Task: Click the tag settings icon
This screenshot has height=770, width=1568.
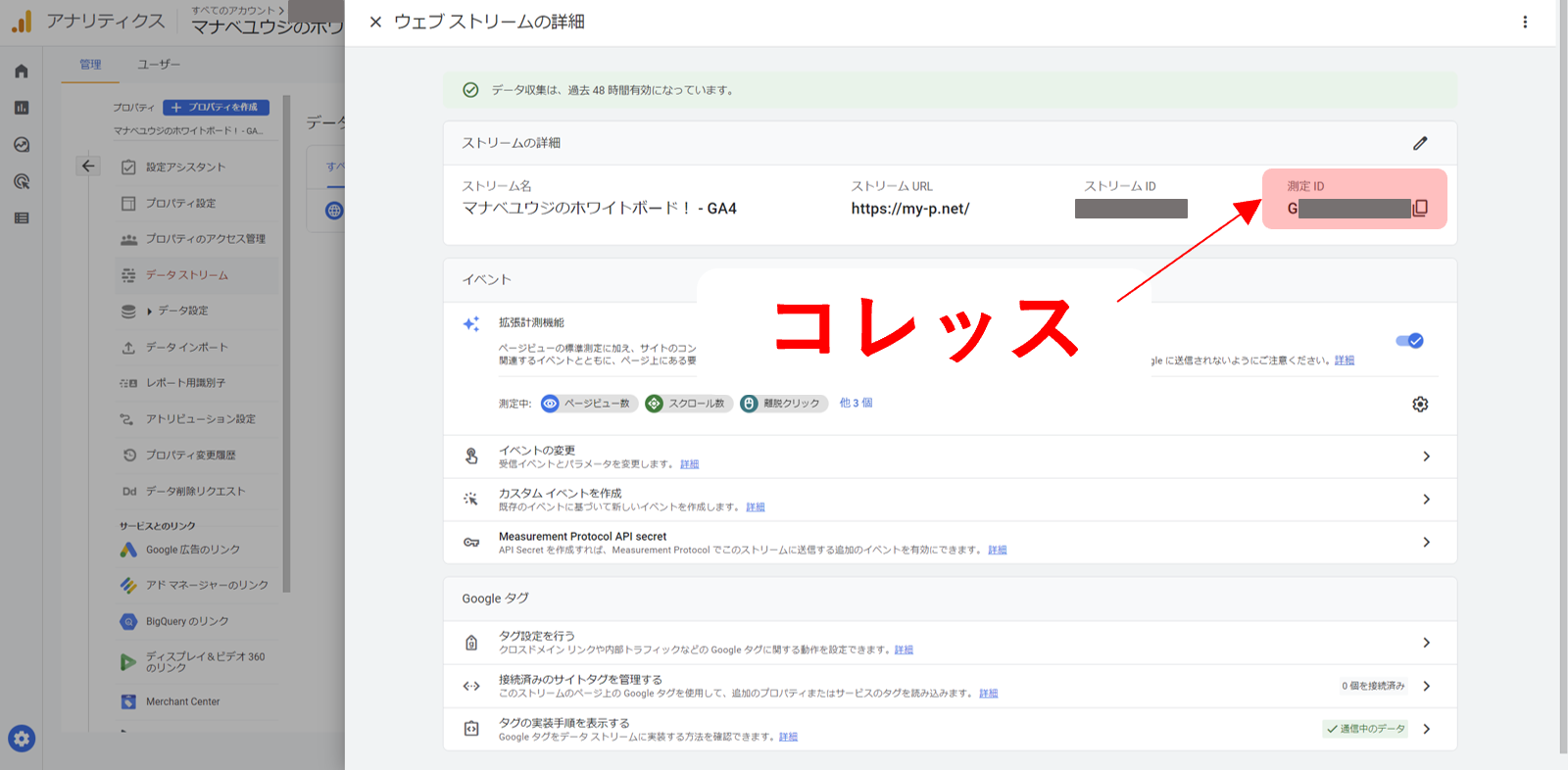Action: pyautogui.click(x=471, y=643)
